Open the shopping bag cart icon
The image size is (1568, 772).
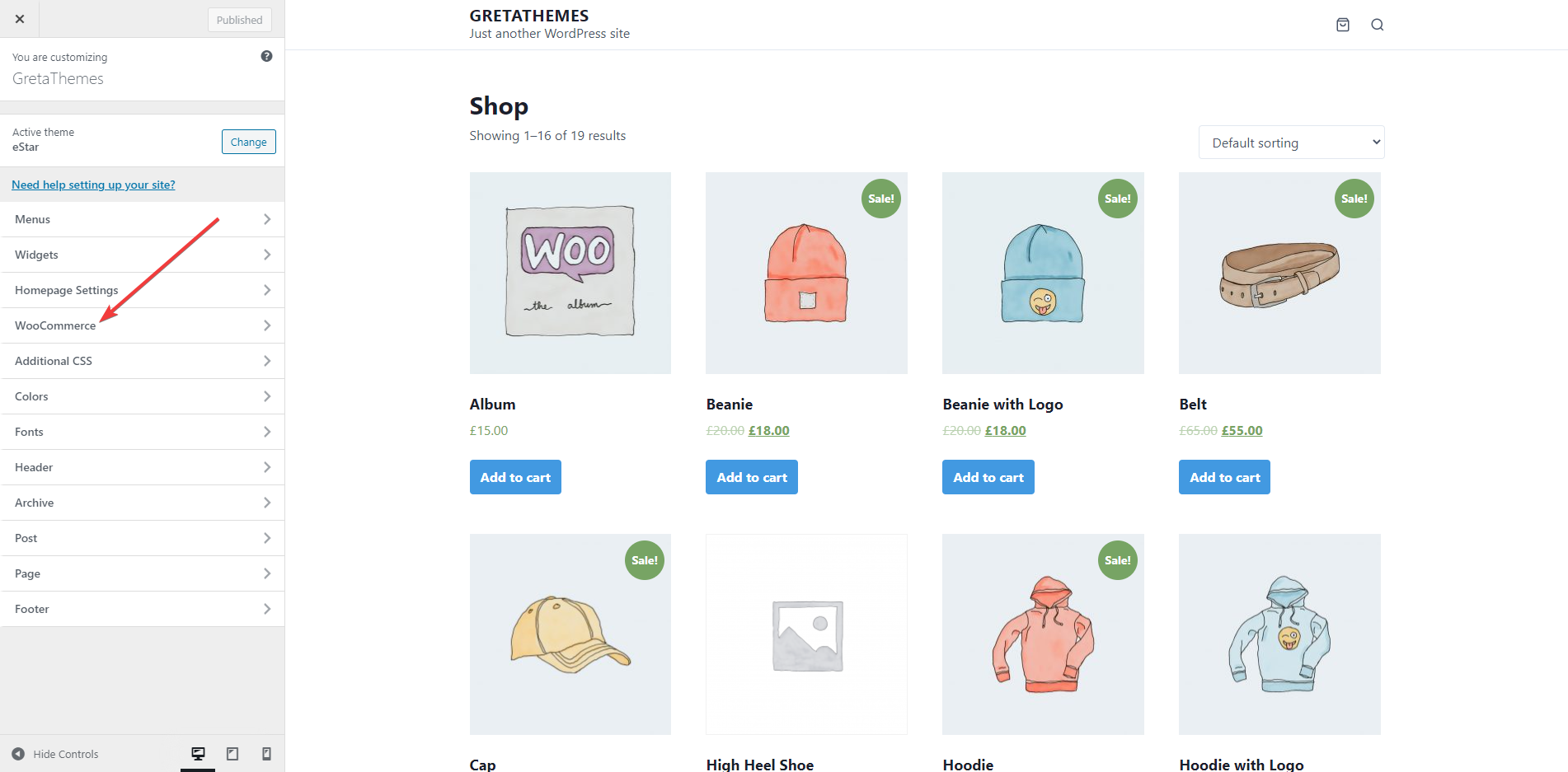[1342, 25]
